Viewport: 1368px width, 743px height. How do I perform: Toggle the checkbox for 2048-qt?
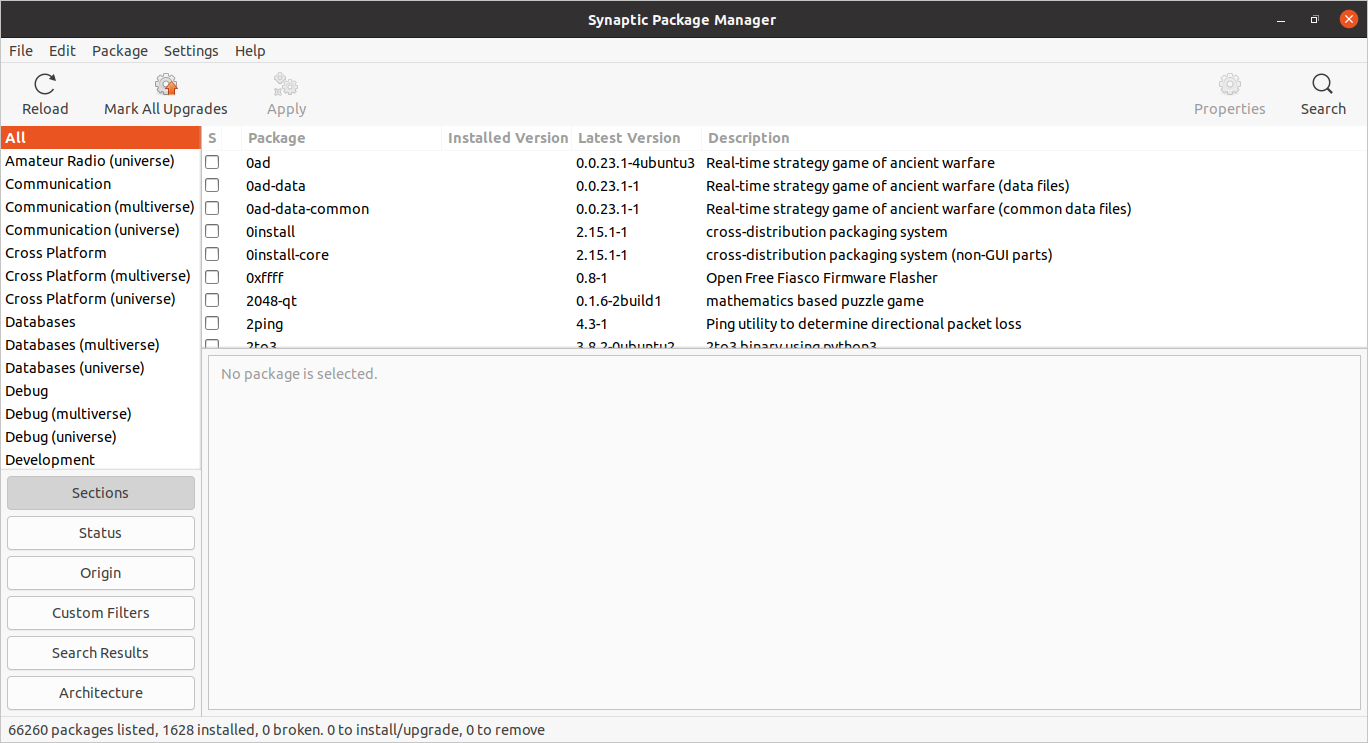(x=212, y=300)
